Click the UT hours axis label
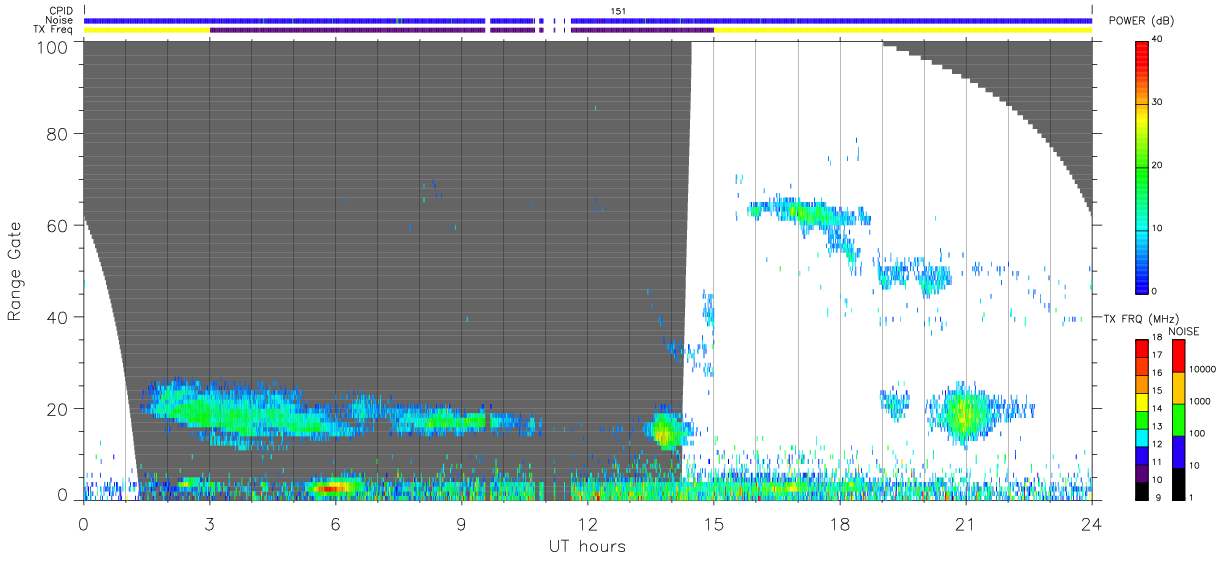The height and width of the screenshot is (567, 1228). [587, 546]
